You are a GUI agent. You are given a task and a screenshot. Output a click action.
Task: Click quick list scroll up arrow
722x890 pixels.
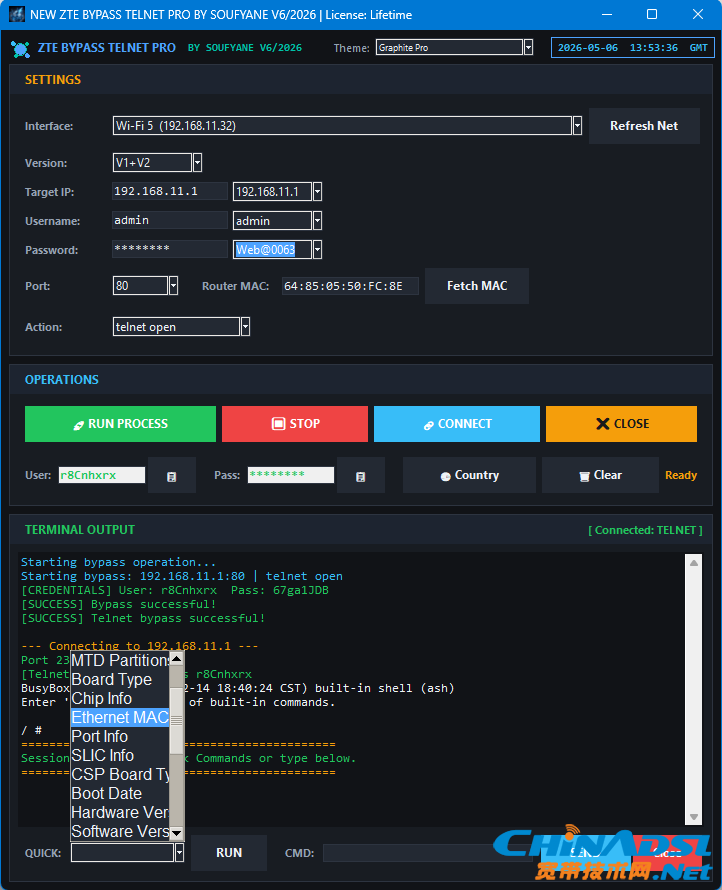(177, 658)
